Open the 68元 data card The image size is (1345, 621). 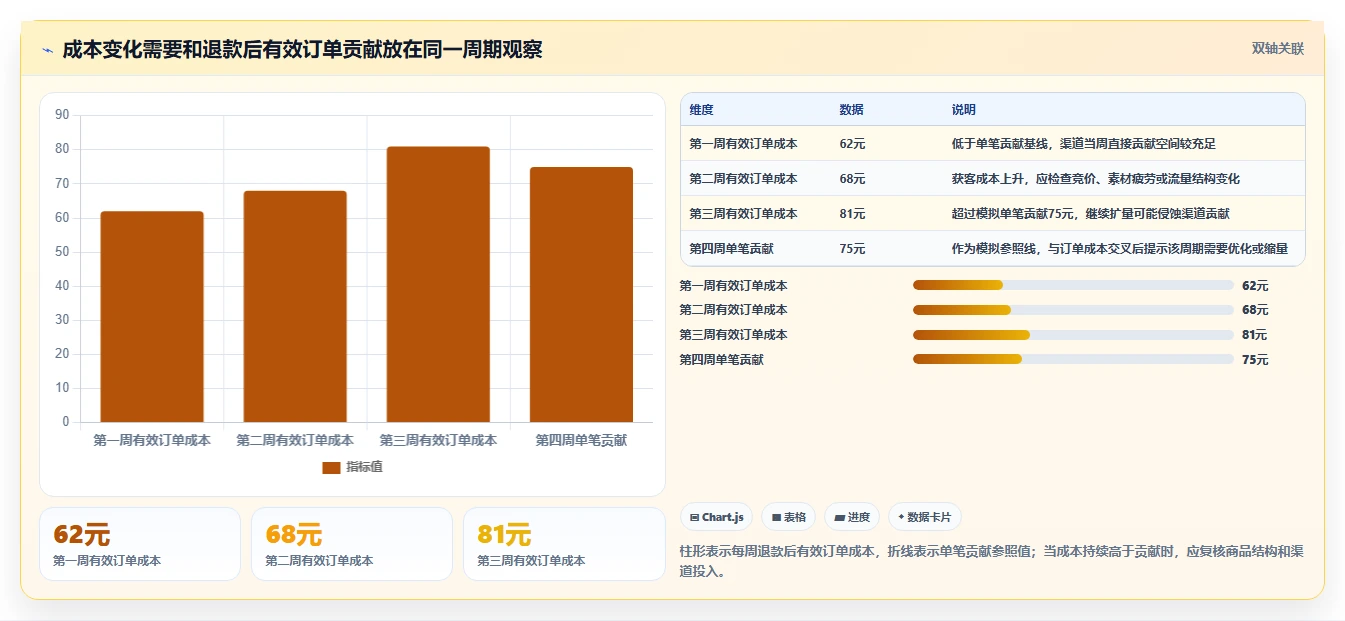(x=352, y=544)
